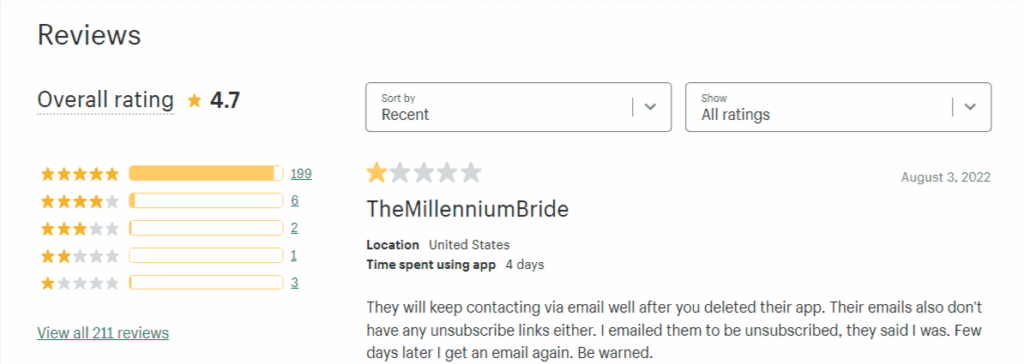Open the 2 three-star reviews link

[295, 229]
